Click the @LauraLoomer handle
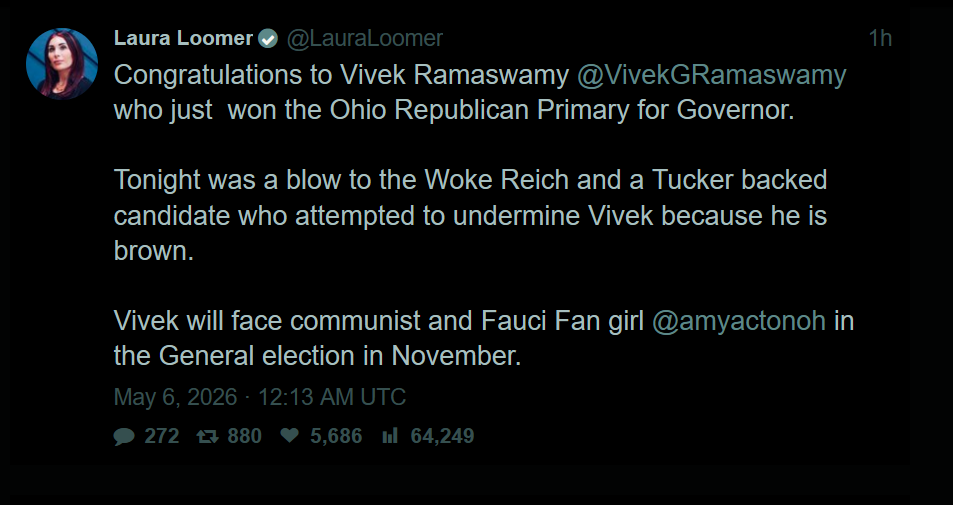953x505 pixels. [365, 38]
